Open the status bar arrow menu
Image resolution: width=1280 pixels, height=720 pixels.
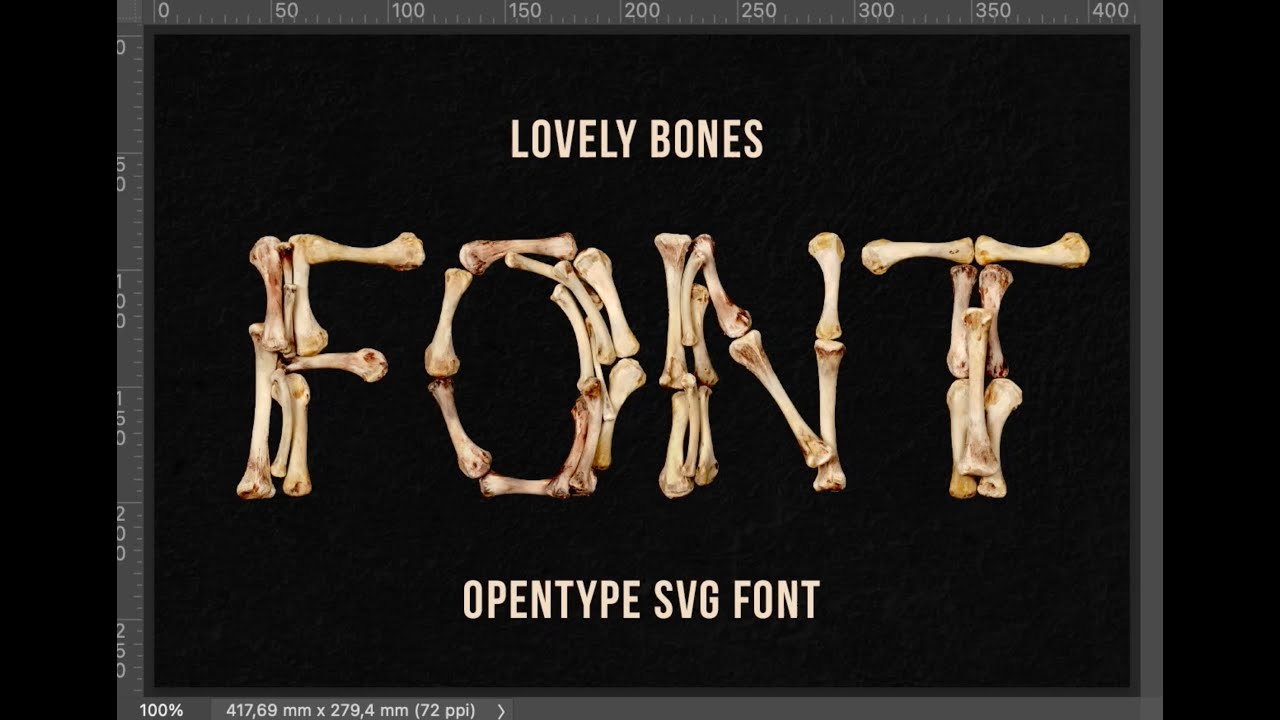(x=501, y=711)
